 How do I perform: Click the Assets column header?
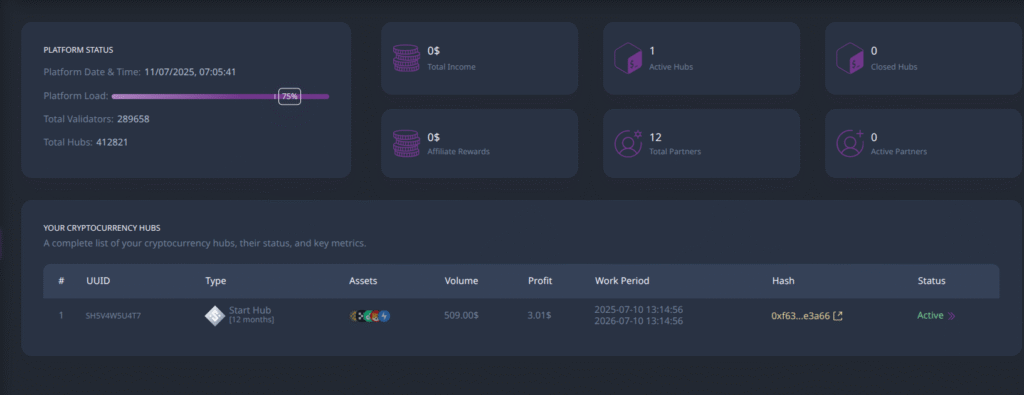point(363,281)
